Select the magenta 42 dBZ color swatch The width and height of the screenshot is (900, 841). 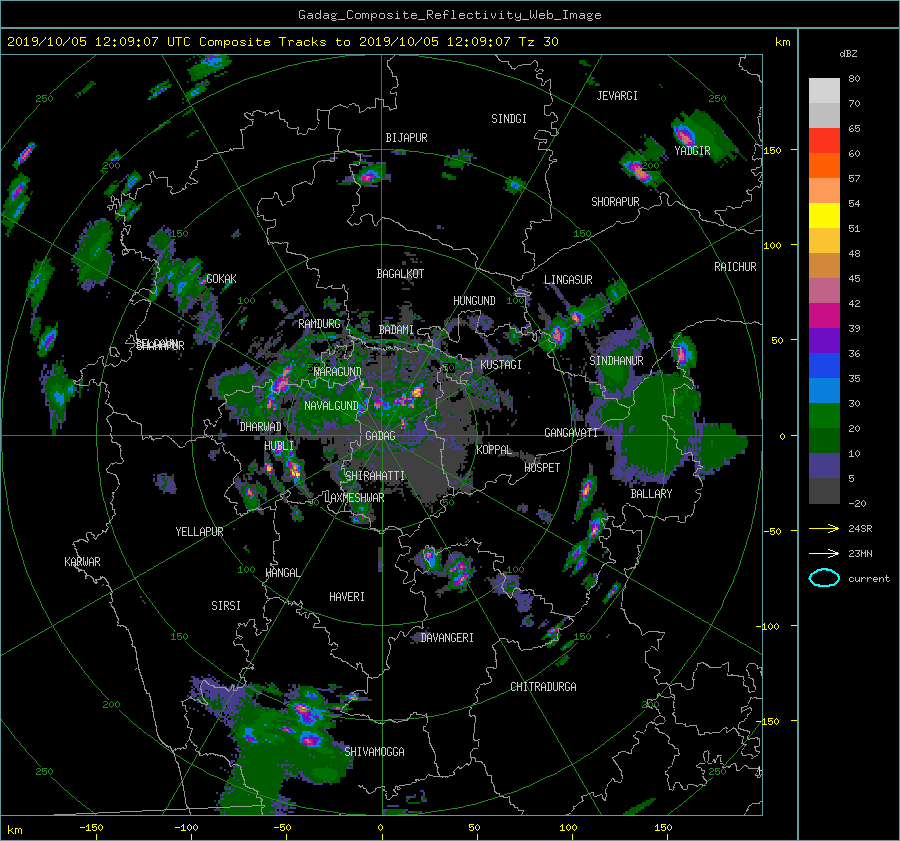824,315
